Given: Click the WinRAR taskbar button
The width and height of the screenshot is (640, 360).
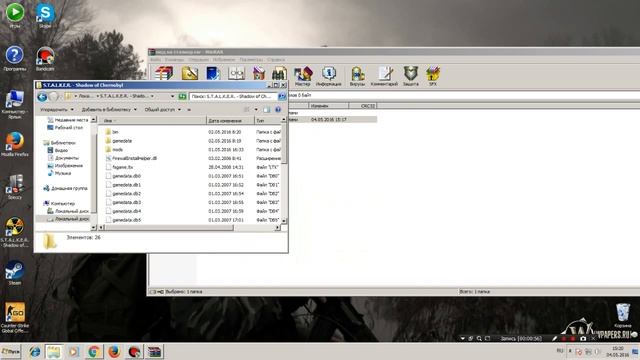Looking at the screenshot, I should click(155, 351).
